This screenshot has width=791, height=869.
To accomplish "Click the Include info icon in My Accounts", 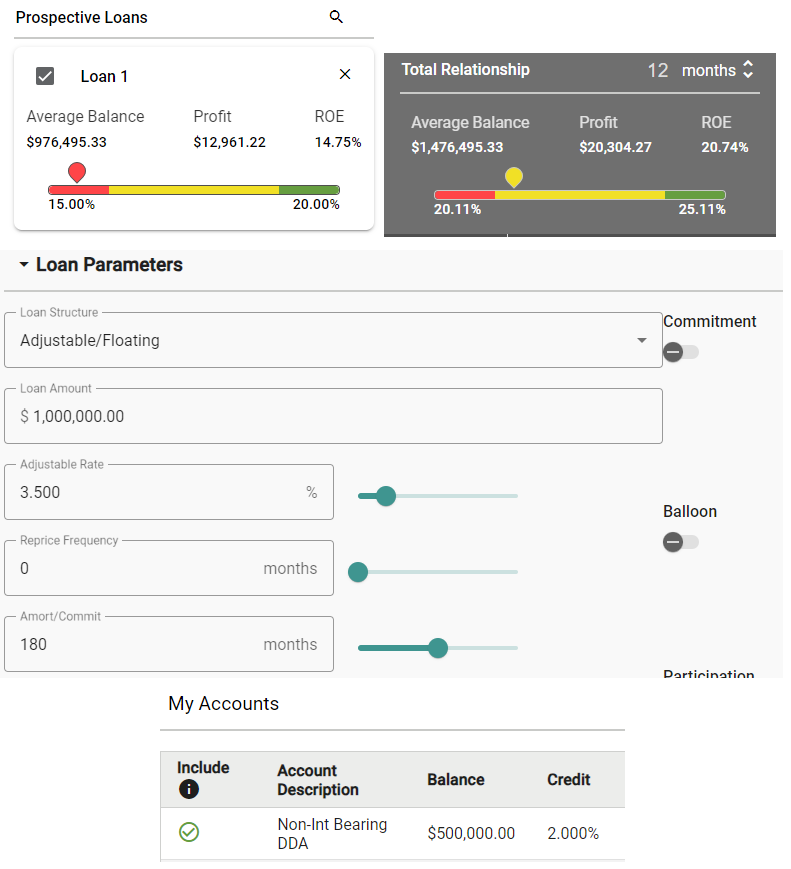I will coord(188,789).
